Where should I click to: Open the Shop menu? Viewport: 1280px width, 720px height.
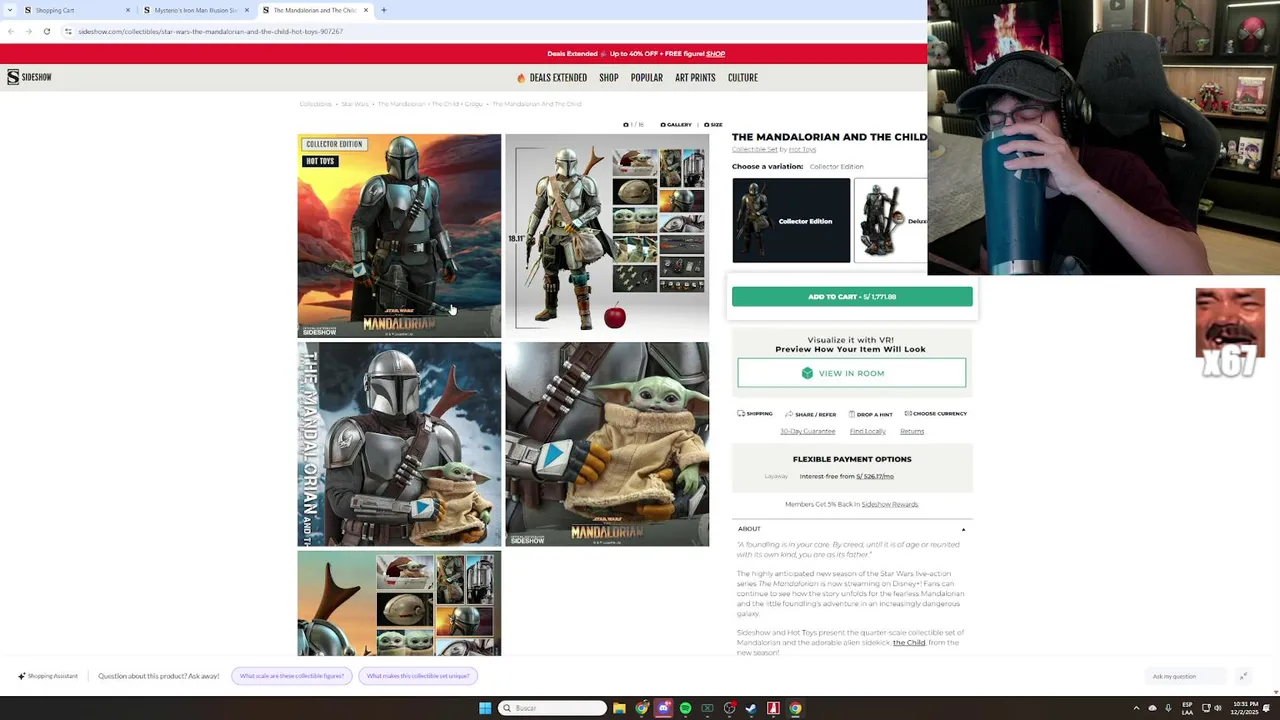[x=609, y=78]
